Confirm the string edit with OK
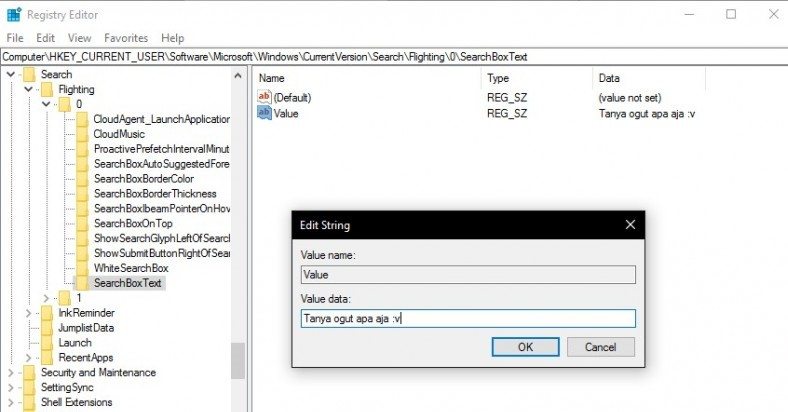This screenshot has width=788, height=412. point(525,347)
